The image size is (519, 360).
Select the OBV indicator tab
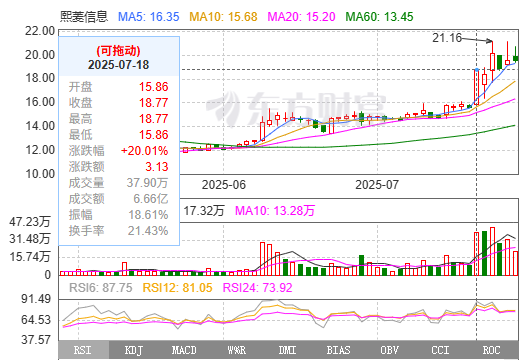click(390, 350)
